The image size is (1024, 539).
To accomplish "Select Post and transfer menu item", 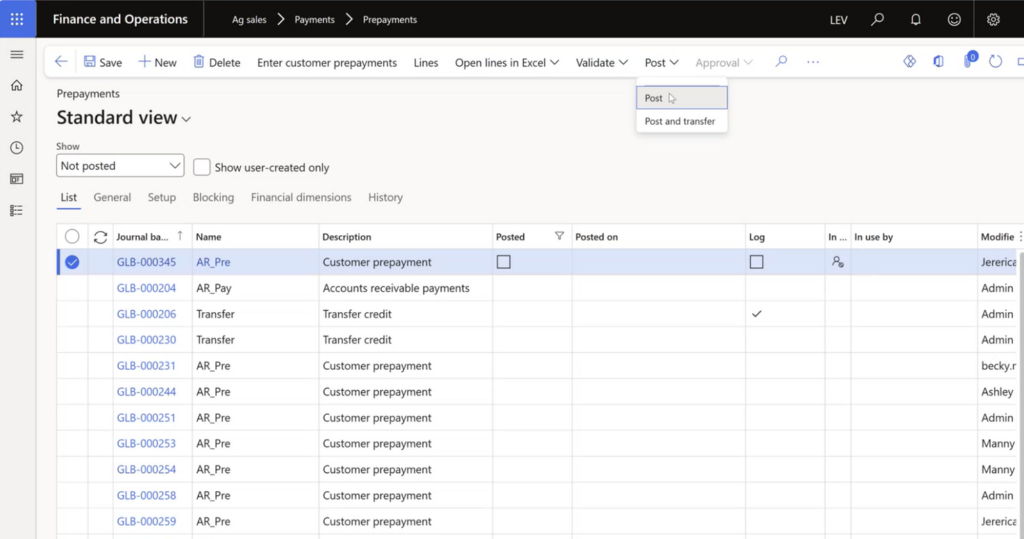I will point(680,122).
